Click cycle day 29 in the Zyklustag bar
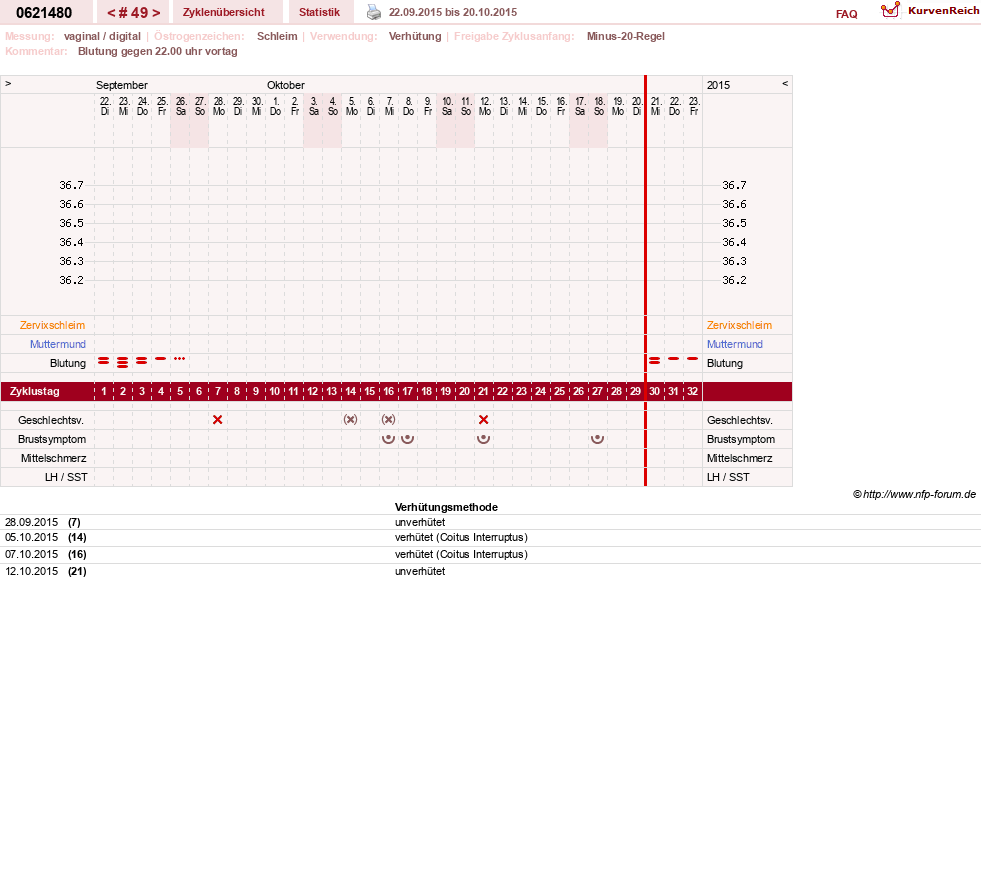The width and height of the screenshot is (981, 886). [x=635, y=392]
